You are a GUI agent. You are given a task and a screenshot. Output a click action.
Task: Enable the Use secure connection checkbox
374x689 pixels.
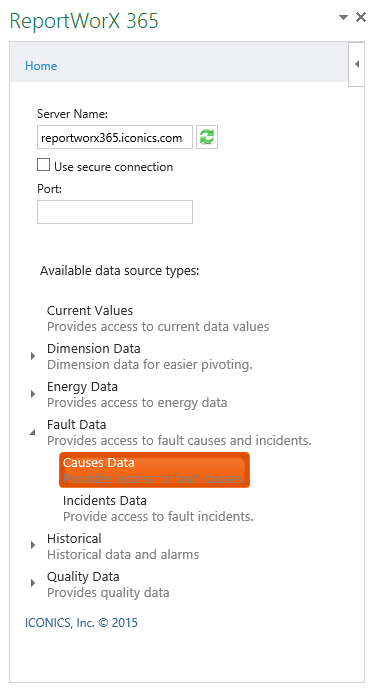[x=44, y=165]
